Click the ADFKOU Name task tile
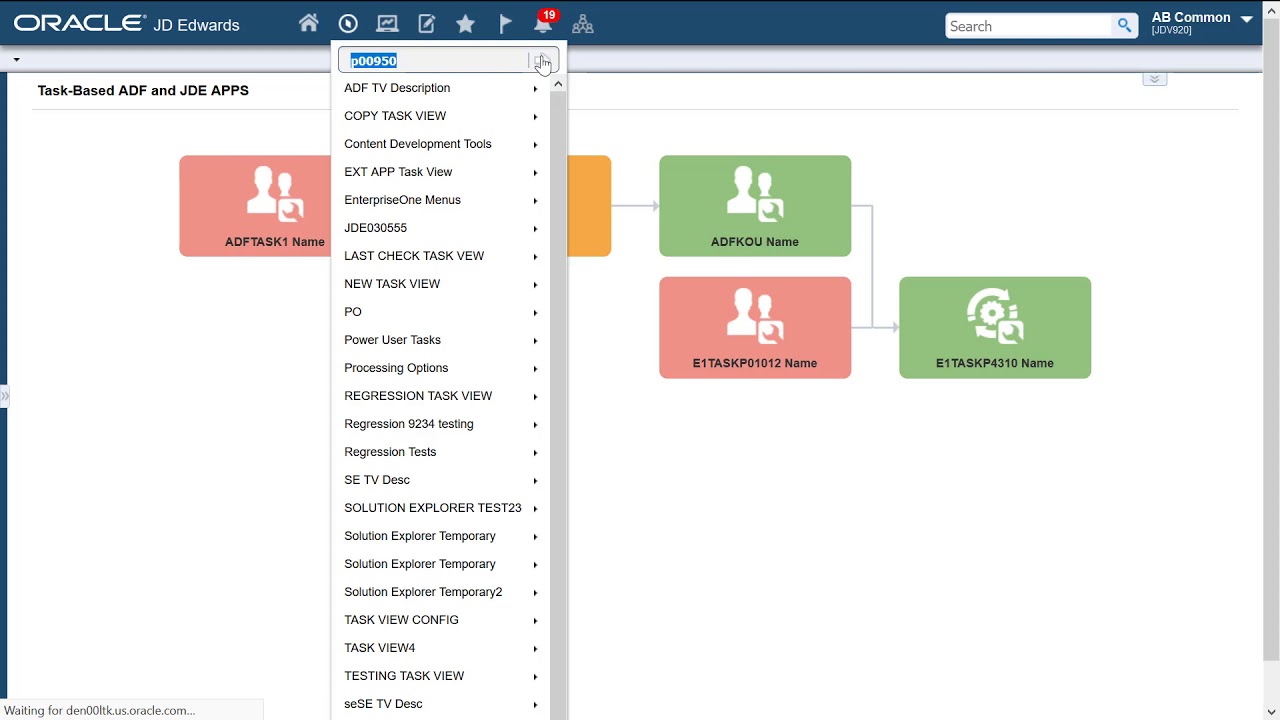 coord(755,206)
